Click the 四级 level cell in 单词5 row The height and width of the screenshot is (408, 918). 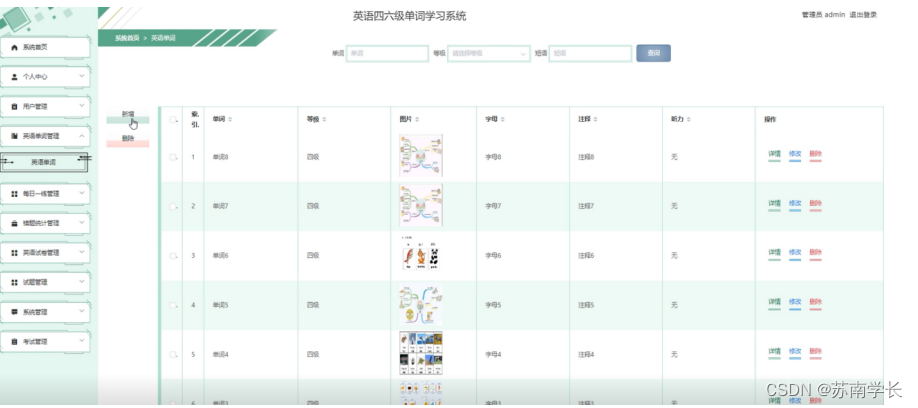(x=313, y=305)
